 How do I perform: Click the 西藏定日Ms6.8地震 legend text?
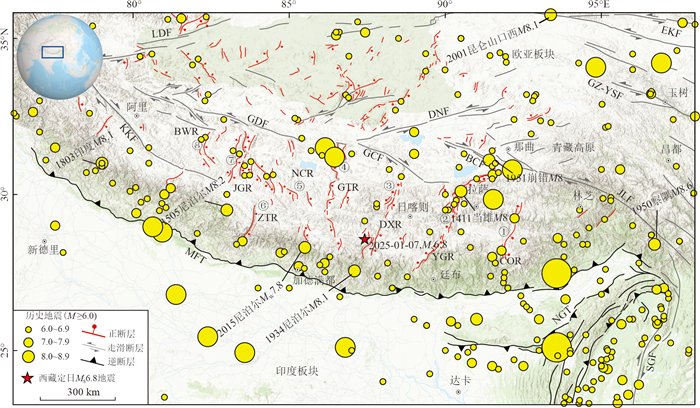(x=77, y=379)
